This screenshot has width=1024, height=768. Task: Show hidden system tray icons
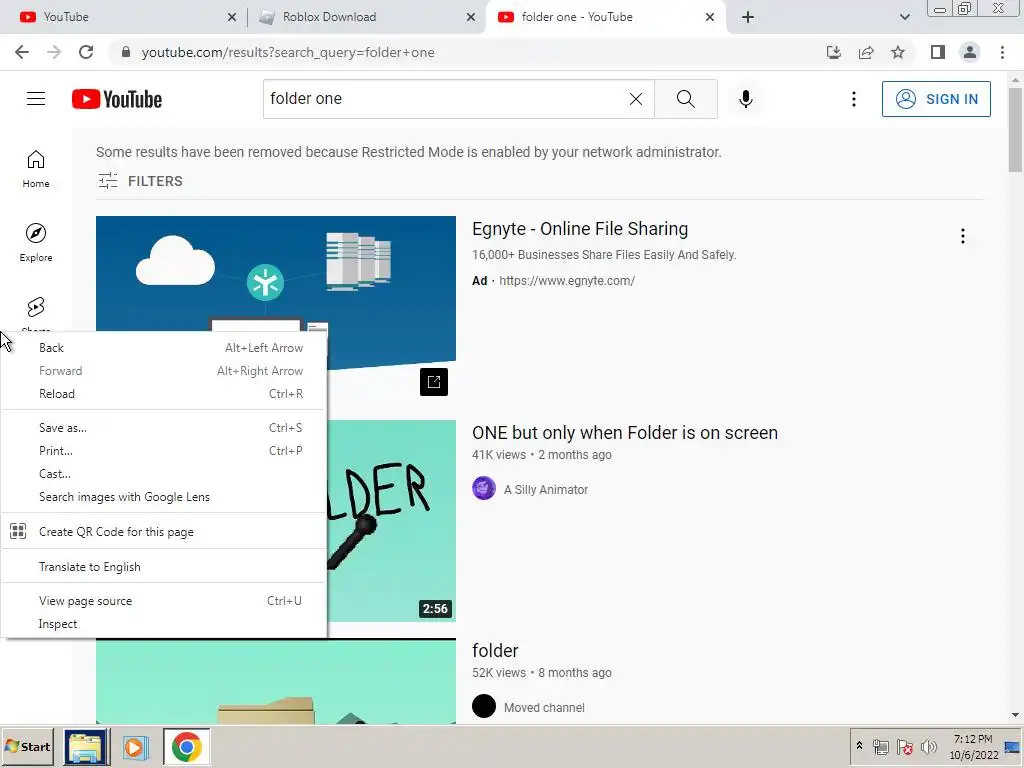pyautogui.click(x=859, y=746)
